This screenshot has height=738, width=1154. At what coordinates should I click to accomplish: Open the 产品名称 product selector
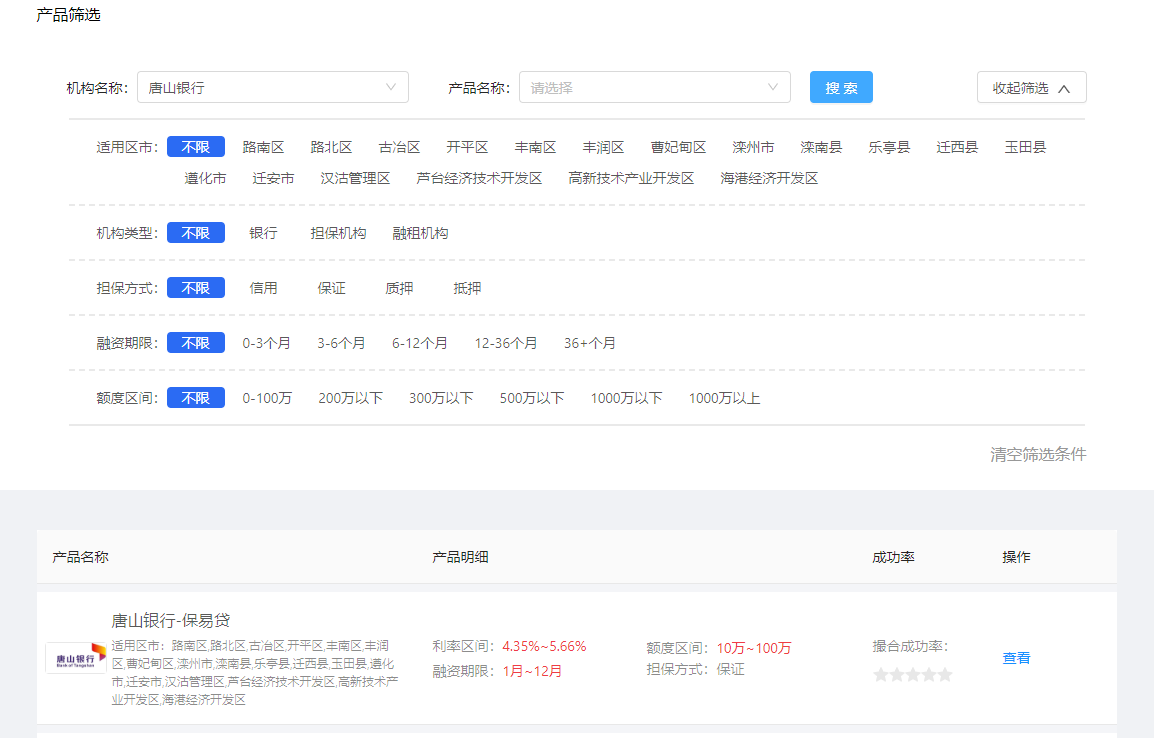654,87
